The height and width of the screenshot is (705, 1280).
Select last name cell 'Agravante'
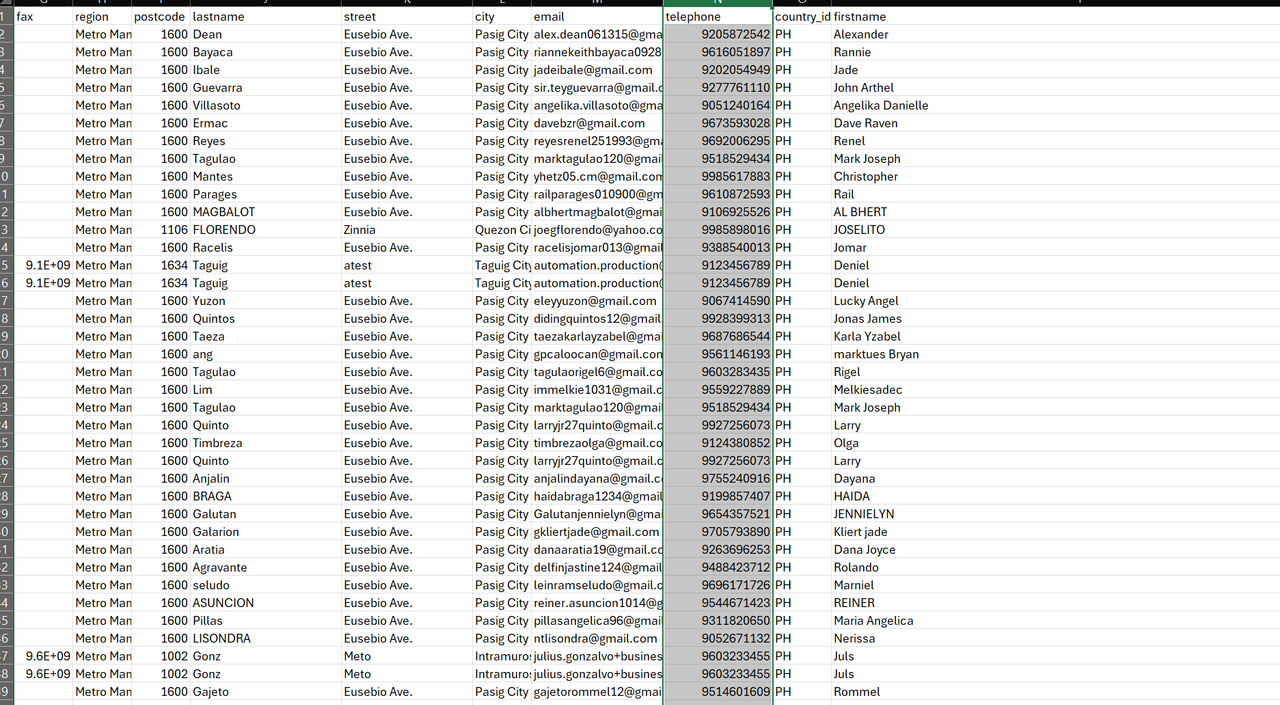click(265, 567)
